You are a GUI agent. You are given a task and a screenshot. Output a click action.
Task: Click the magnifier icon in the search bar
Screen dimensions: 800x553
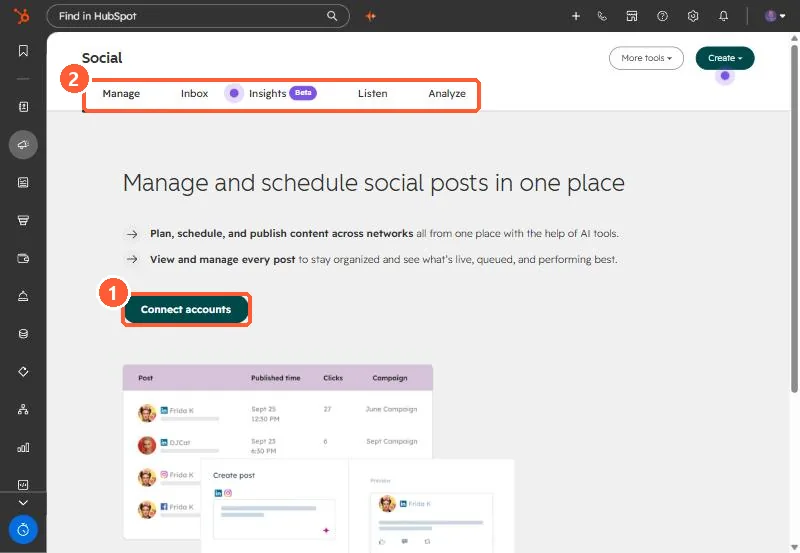click(332, 16)
